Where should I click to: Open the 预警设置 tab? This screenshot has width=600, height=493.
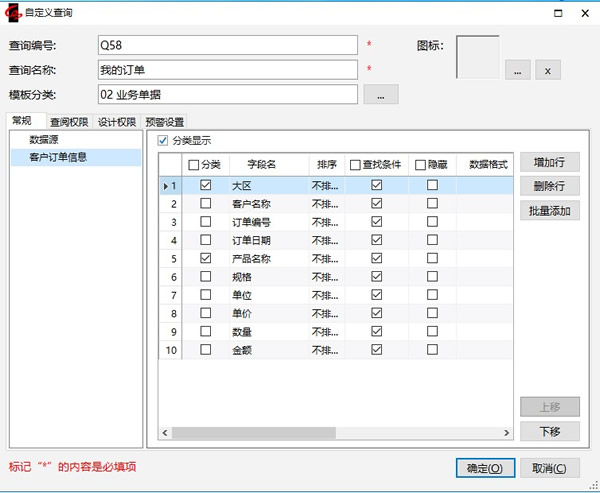[x=164, y=122]
